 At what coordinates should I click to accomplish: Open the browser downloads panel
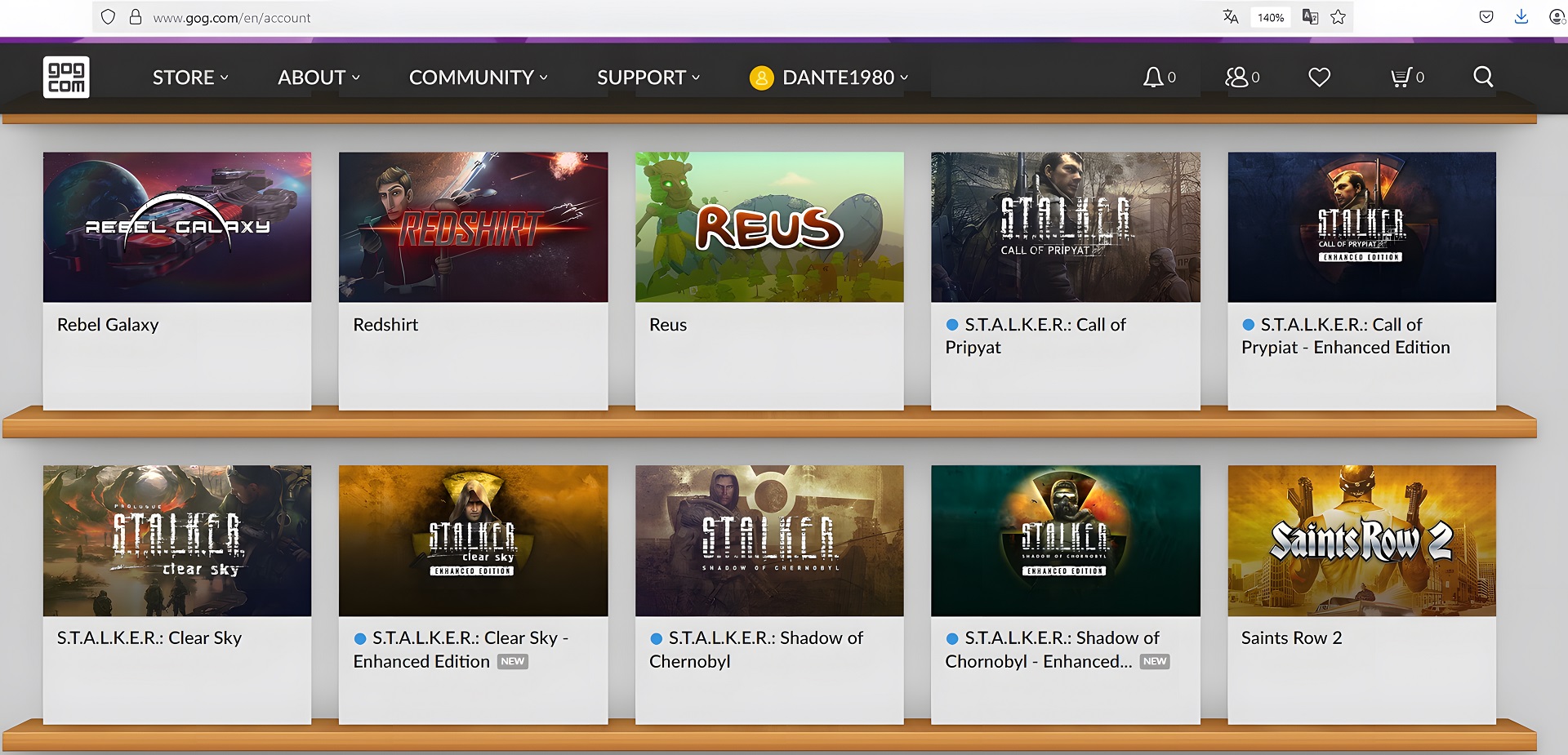(1521, 17)
